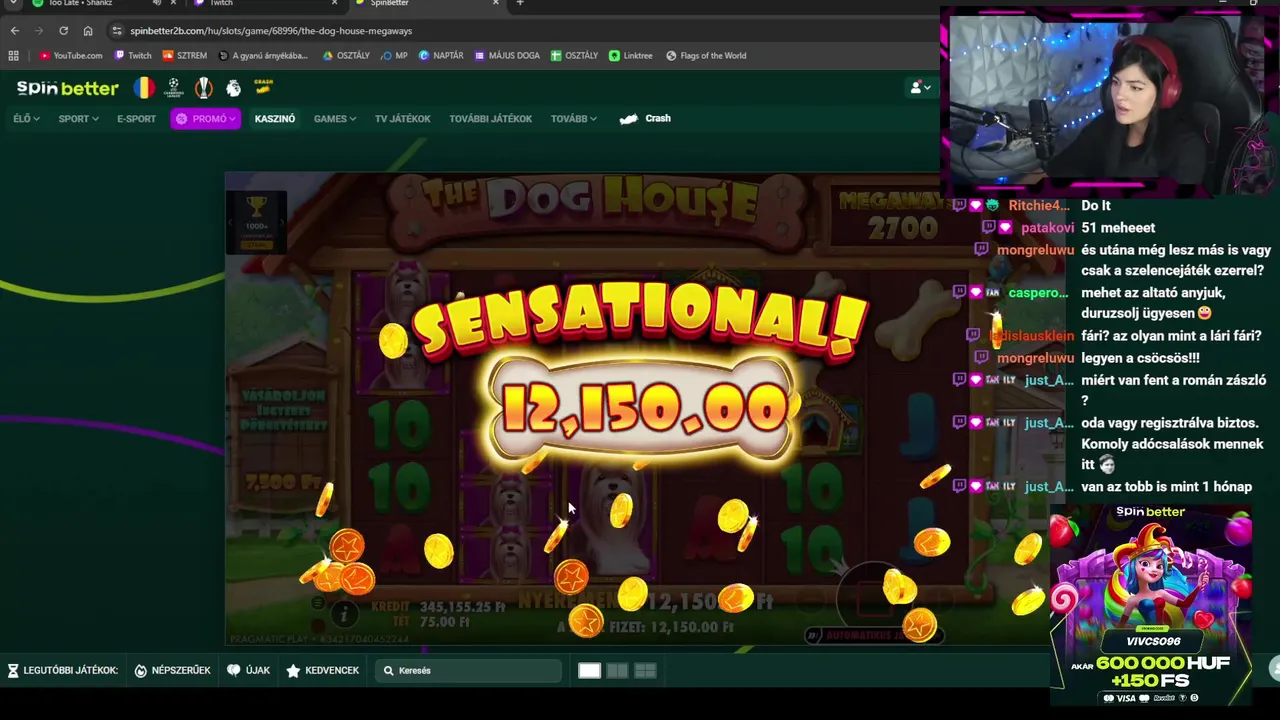
Task: Select four-game grid layout view
Action: (x=645, y=671)
